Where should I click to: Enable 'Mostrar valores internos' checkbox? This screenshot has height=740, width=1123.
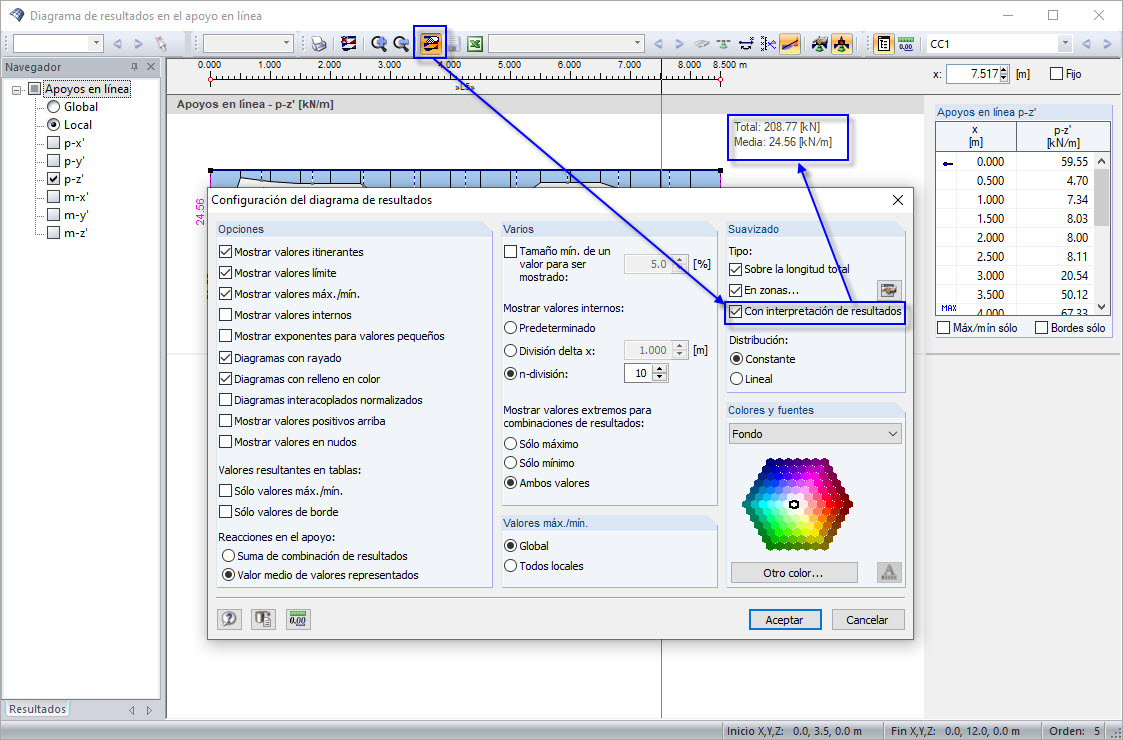(227, 315)
